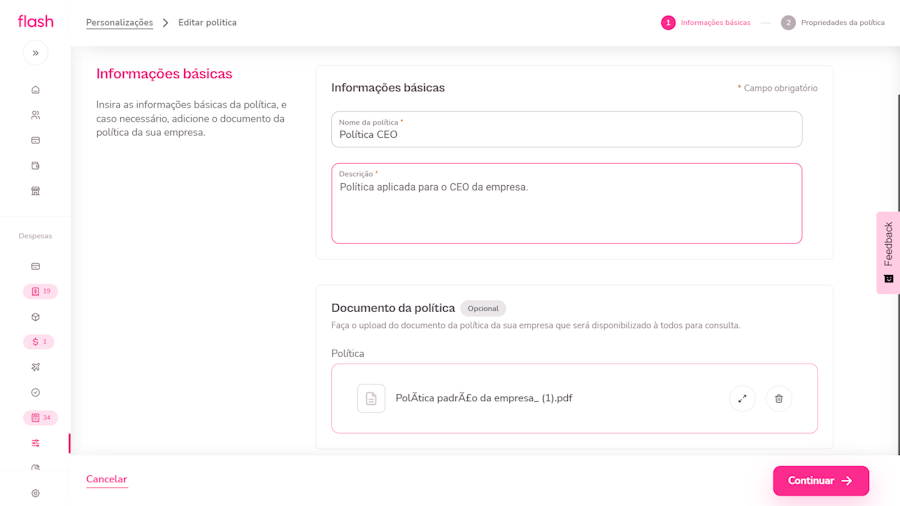900x506 pixels.
Task: Open the settings gear in sidebar
Action: pyautogui.click(x=35, y=493)
